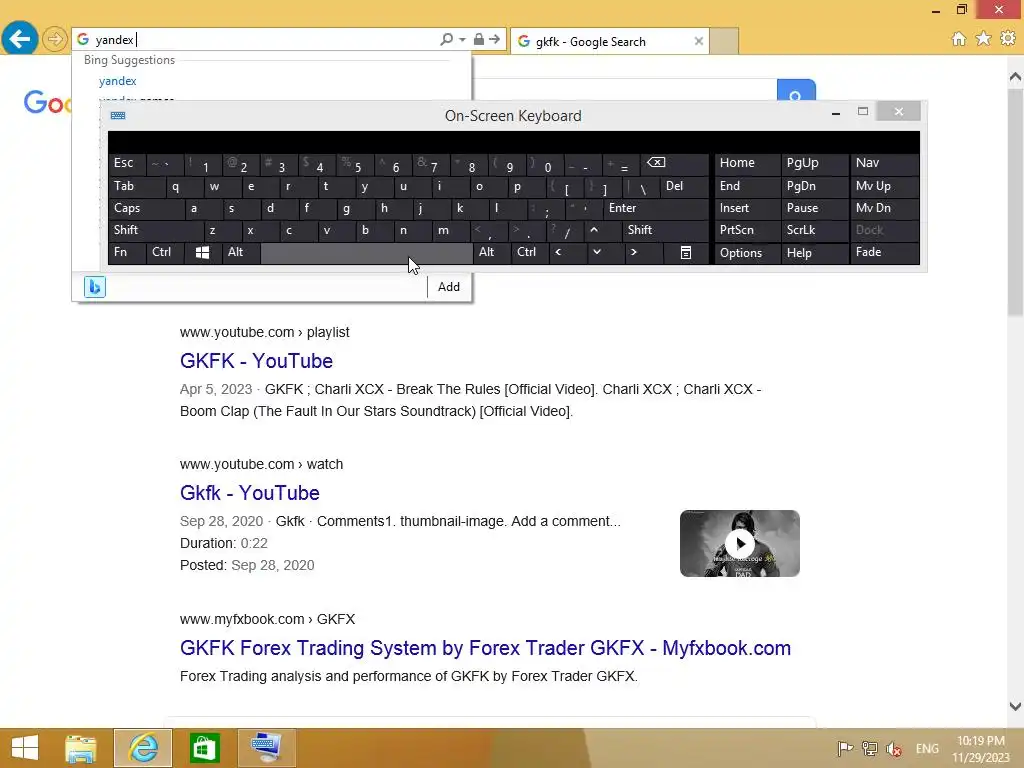Image resolution: width=1024 pixels, height=768 pixels.
Task: Close the gkfk - Google Search tab
Action: [x=699, y=41]
